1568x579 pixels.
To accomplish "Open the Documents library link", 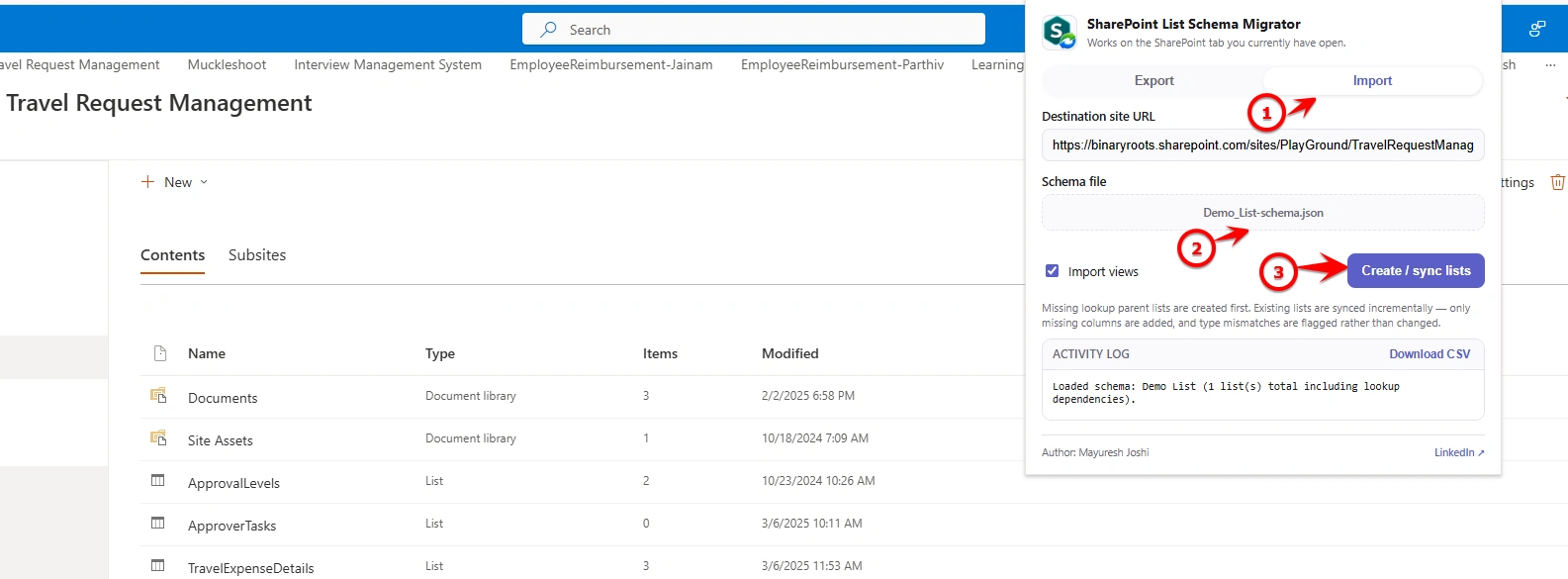I will (x=223, y=398).
